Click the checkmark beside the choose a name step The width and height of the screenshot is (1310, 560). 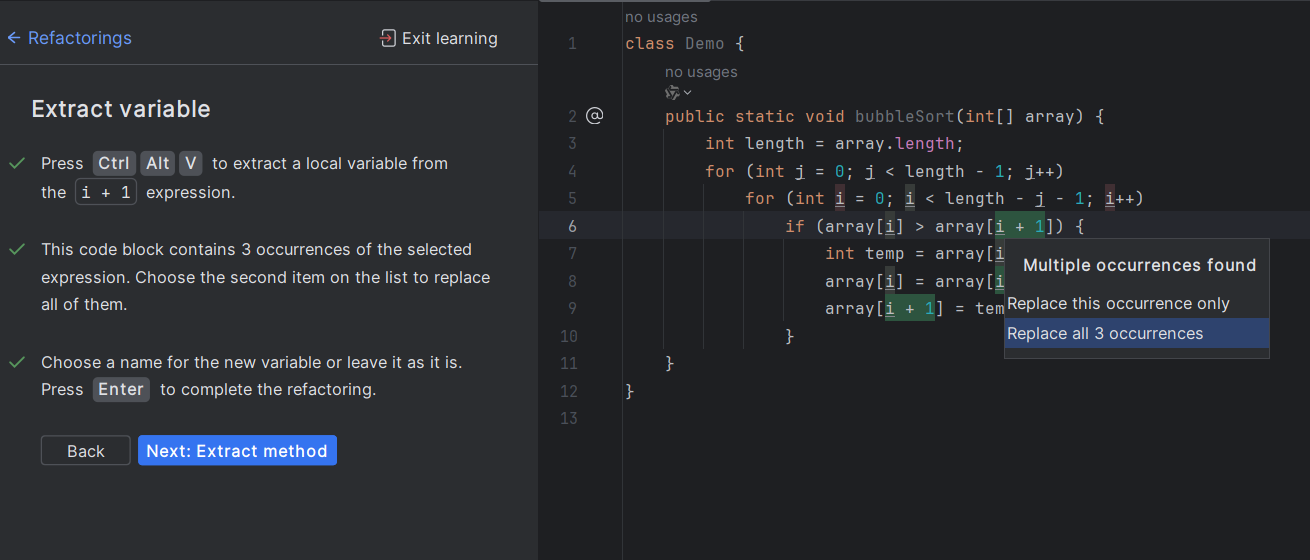[x=16, y=362]
